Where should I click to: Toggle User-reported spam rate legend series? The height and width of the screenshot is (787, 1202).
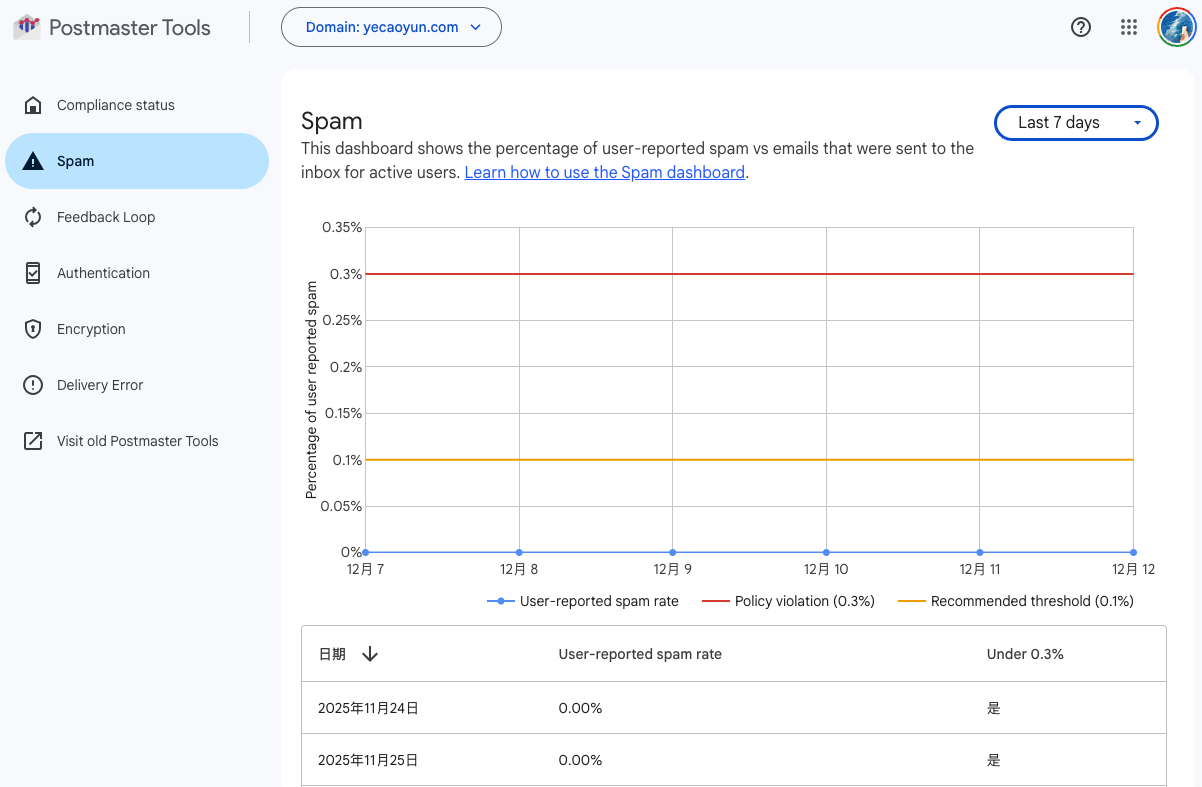[x=583, y=601]
